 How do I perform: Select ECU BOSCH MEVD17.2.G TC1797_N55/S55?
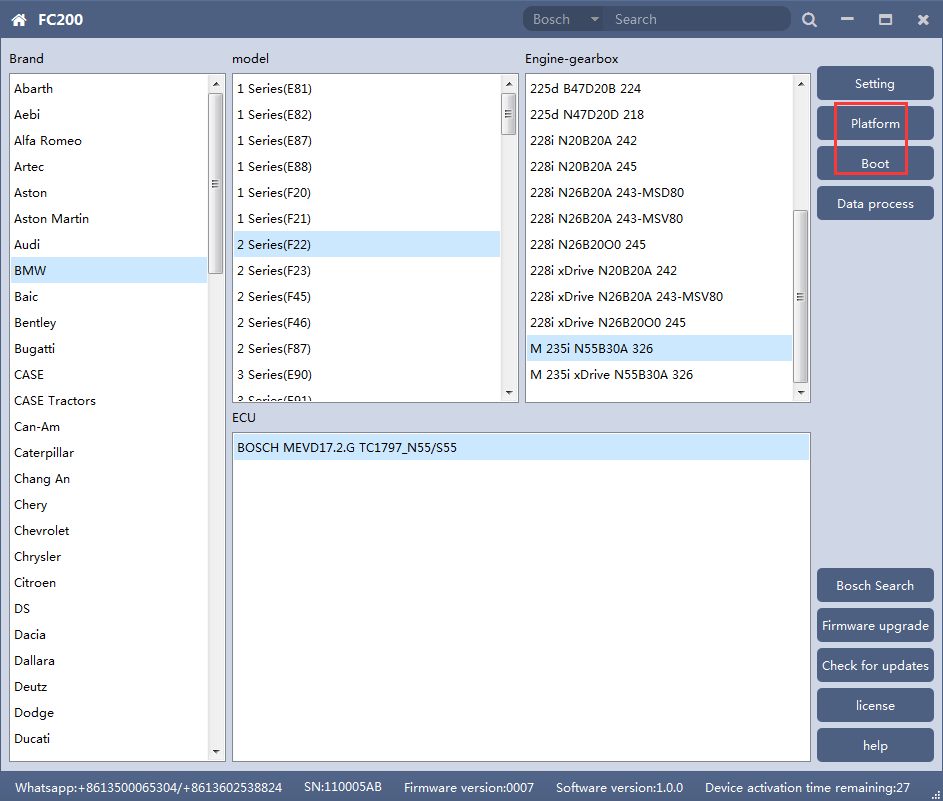pyautogui.click(x=521, y=447)
